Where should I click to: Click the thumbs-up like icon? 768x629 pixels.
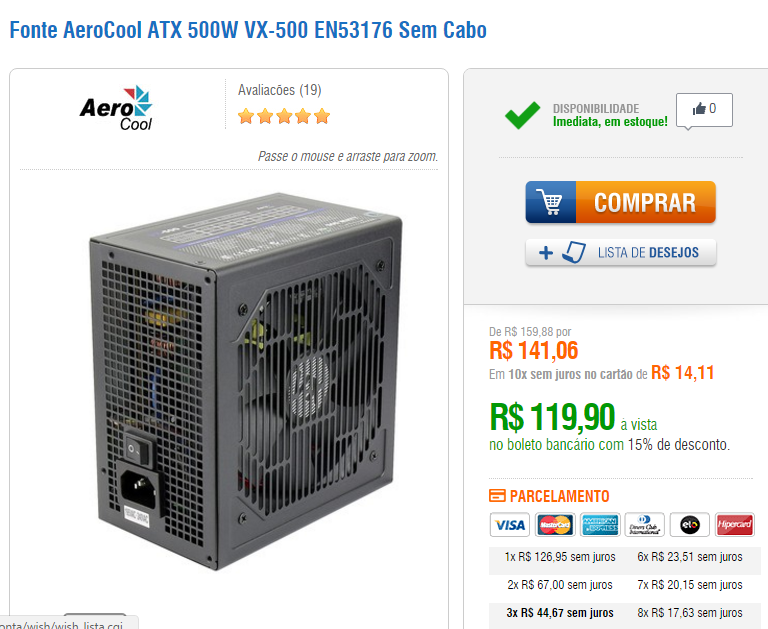pyautogui.click(x=698, y=109)
